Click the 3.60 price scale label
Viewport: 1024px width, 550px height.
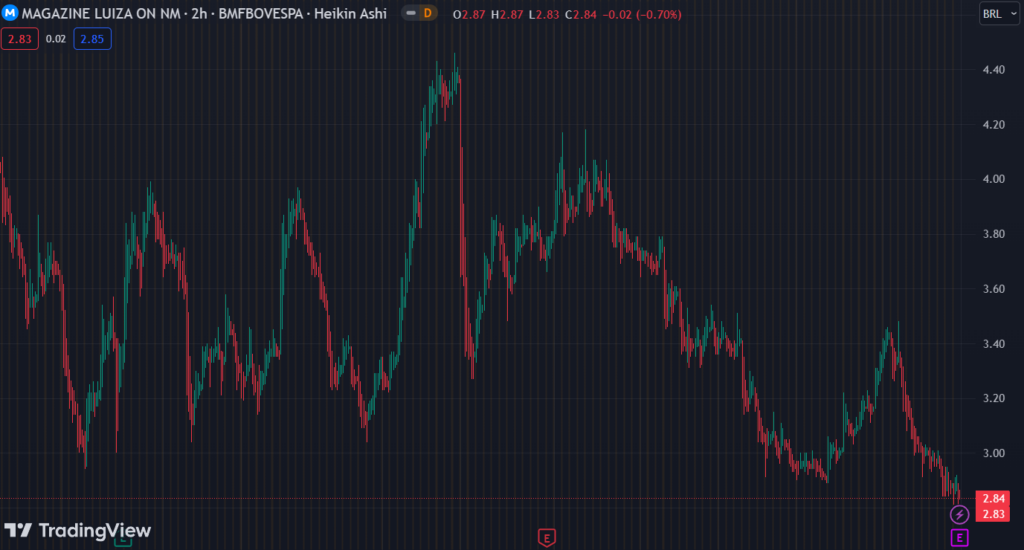[993, 289]
